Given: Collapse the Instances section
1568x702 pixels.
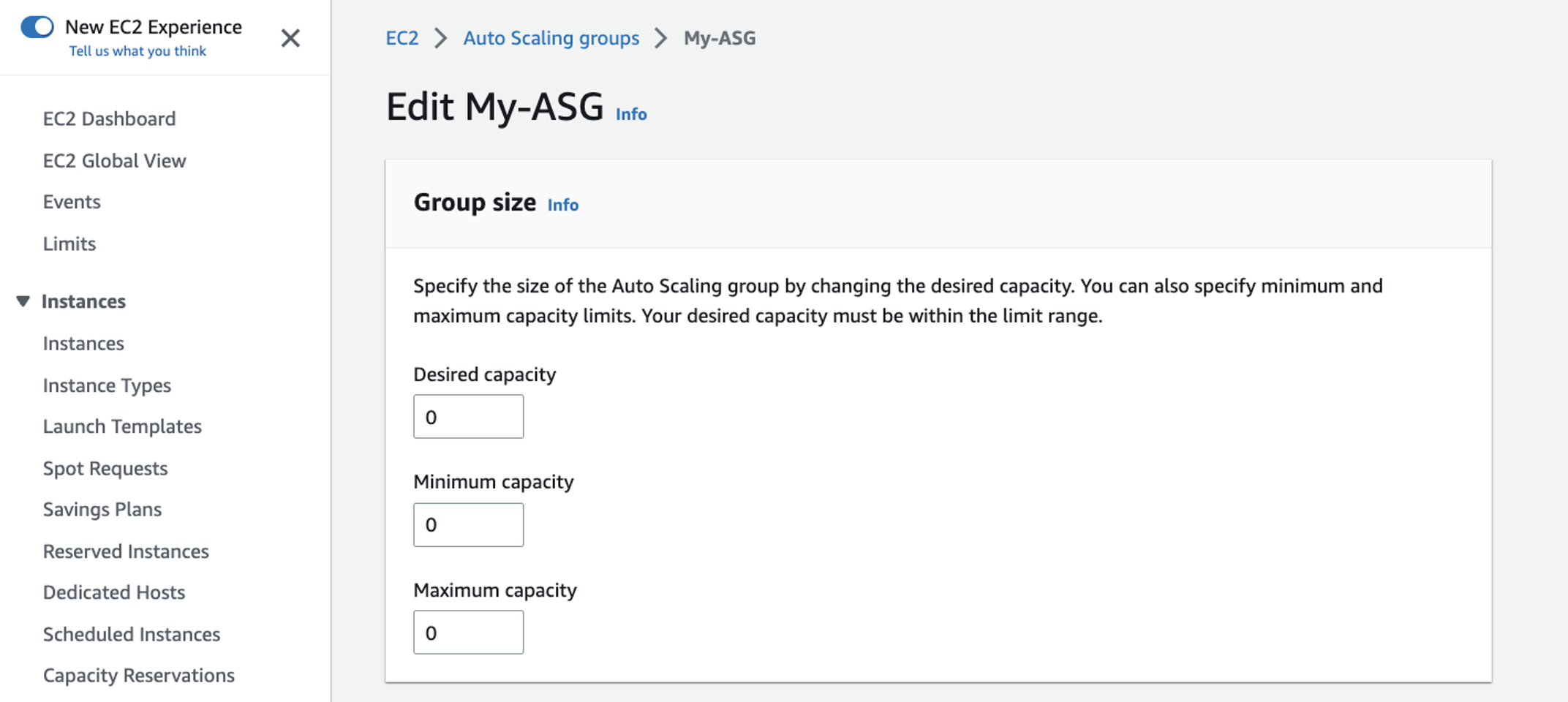Looking at the screenshot, I should [x=23, y=301].
